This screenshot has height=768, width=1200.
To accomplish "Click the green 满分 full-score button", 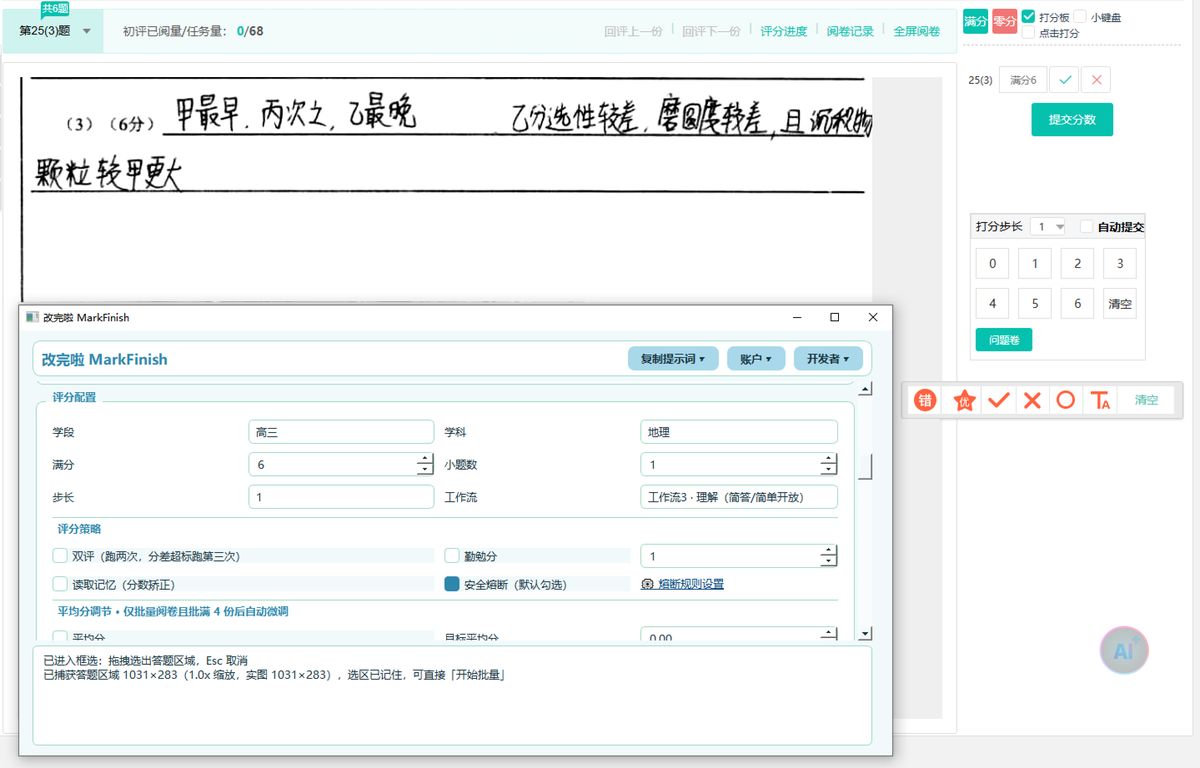I will click(976, 21).
